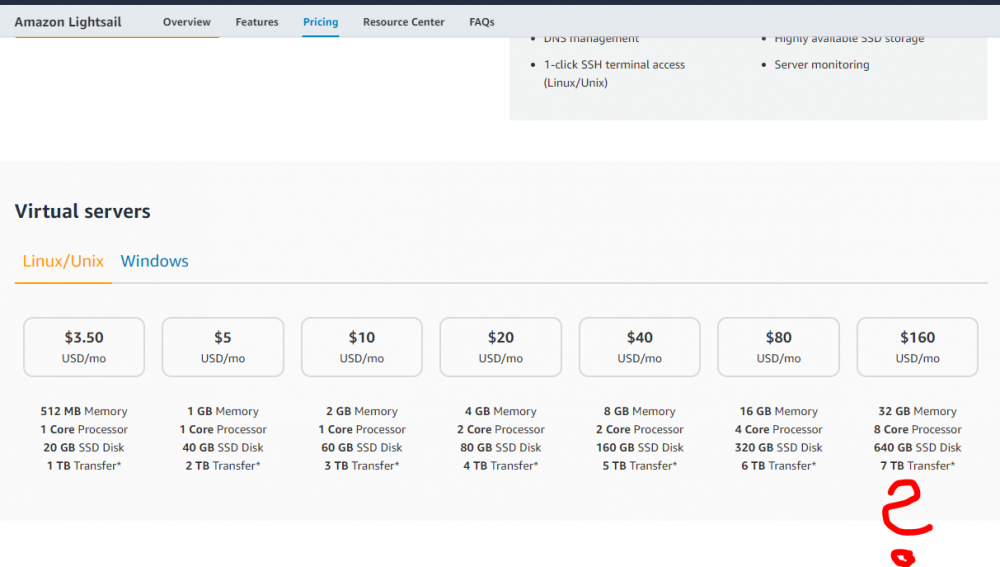The width and height of the screenshot is (1000, 567).
Task: Click the 3 TB Transfer* text
Action: pos(362,466)
